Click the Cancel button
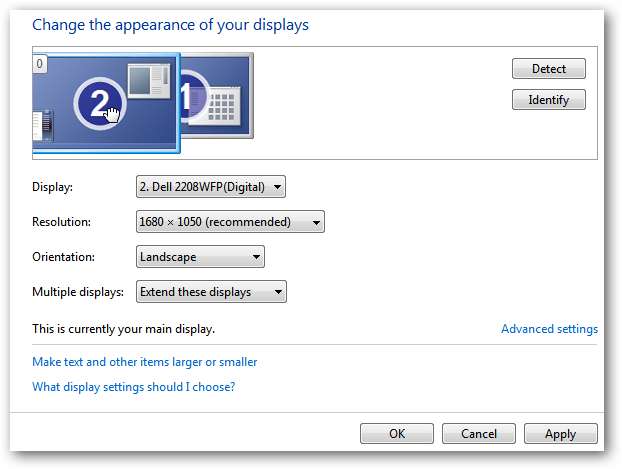Screen dimensions: 622x469 click(479, 434)
